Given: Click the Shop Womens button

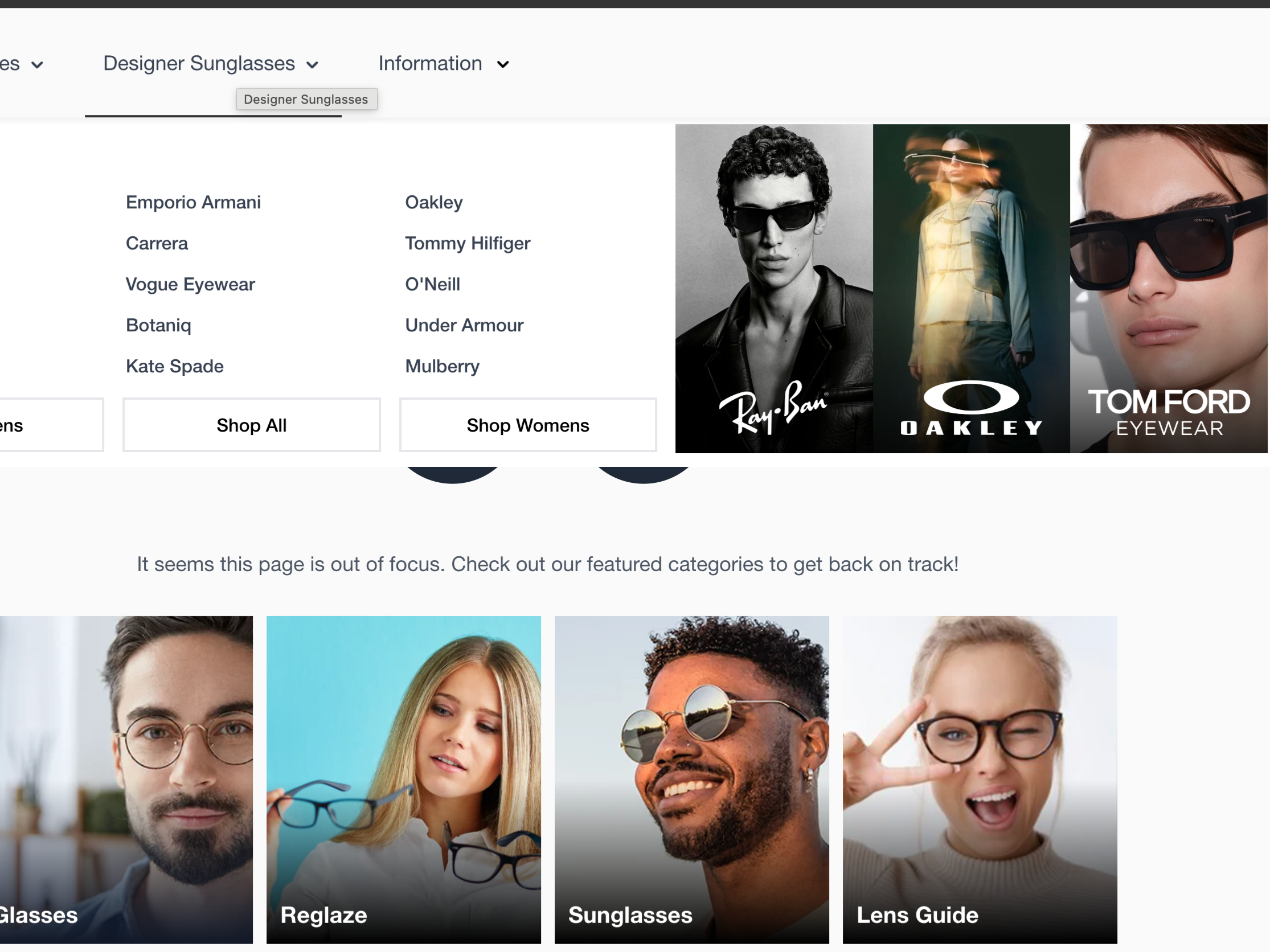Looking at the screenshot, I should coord(527,425).
